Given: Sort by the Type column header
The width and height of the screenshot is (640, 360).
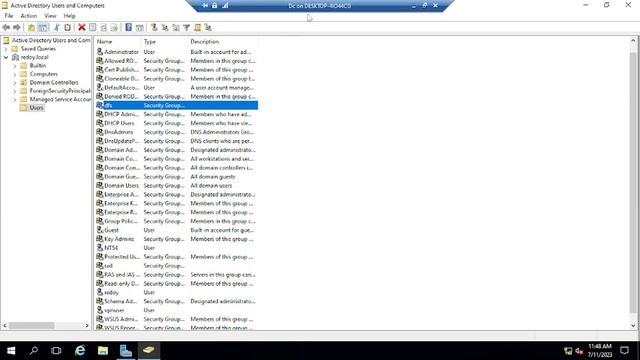Looking at the screenshot, I should (x=164, y=42).
